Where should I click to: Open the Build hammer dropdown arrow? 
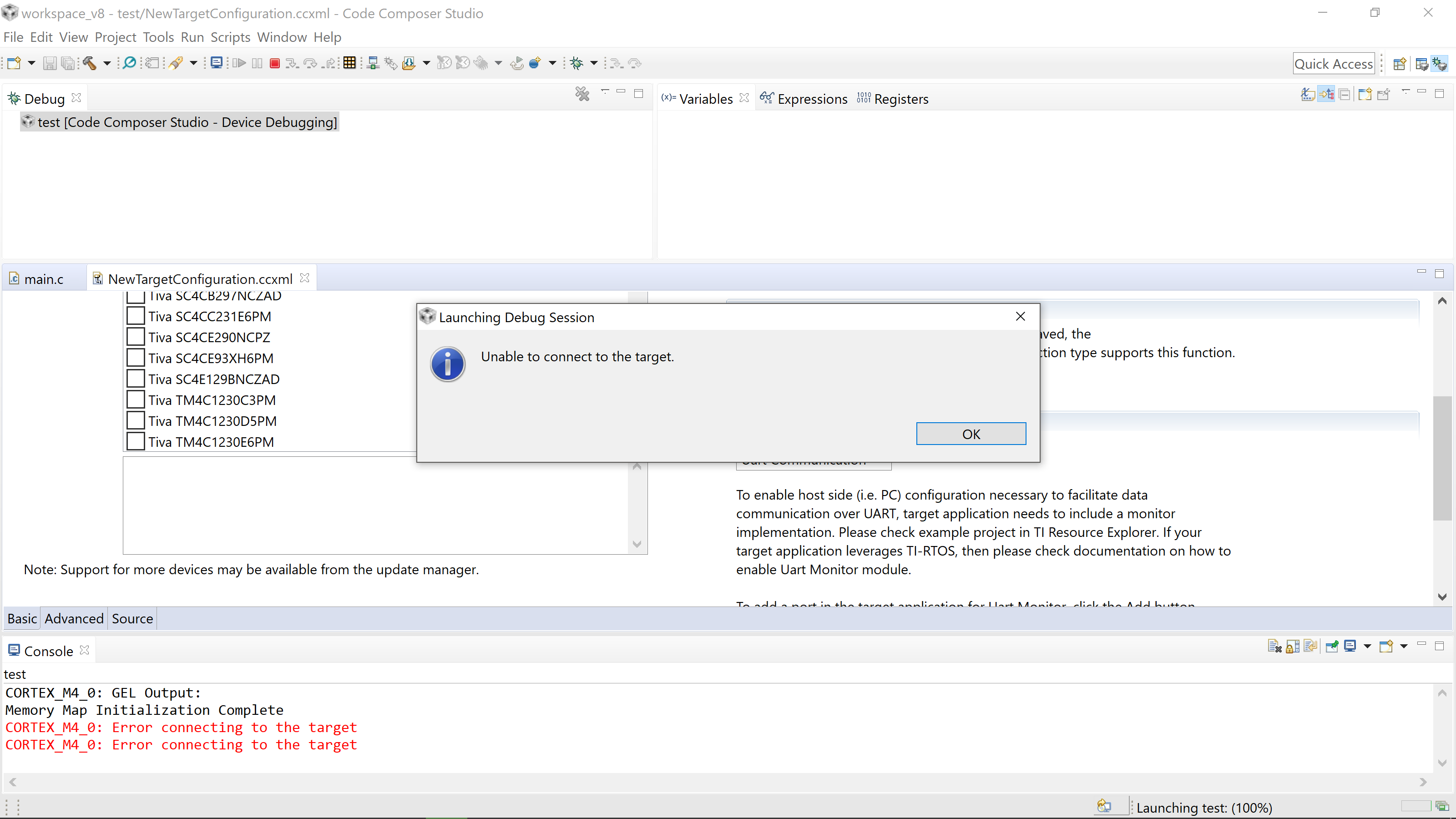click(x=107, y=63)
